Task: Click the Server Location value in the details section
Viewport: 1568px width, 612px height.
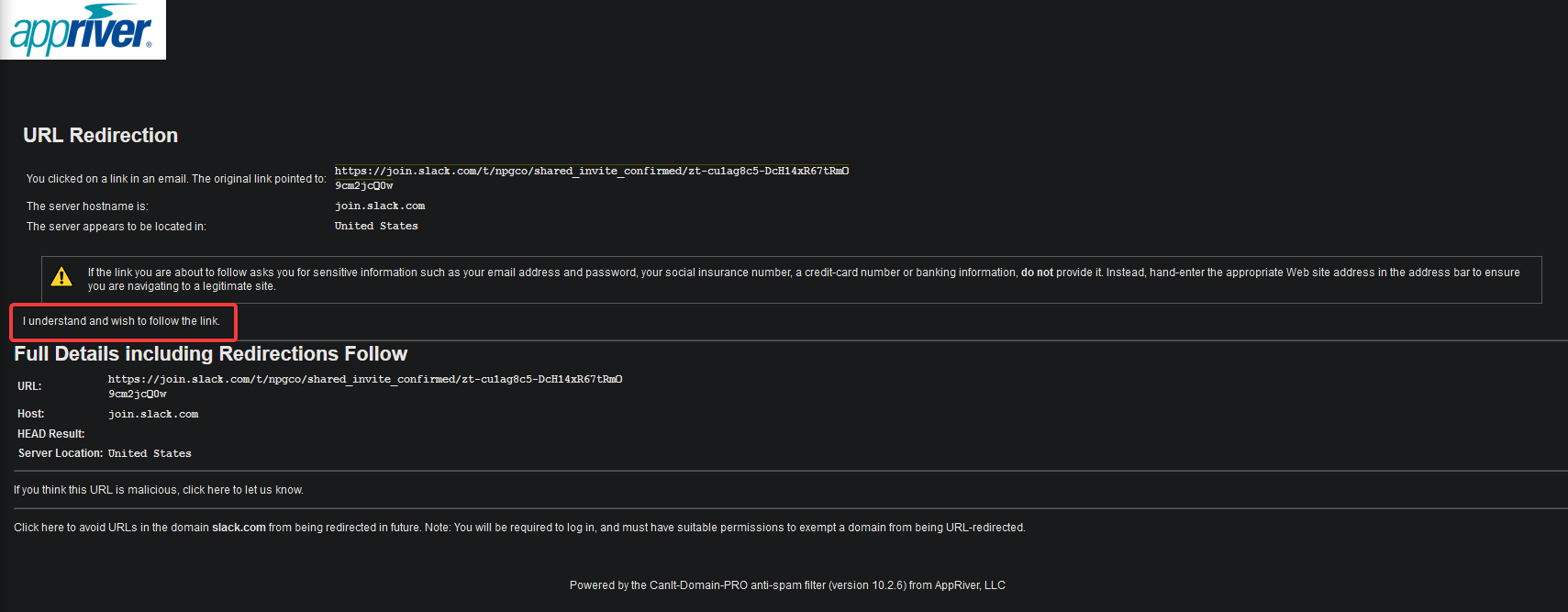Action: click(x=150, y=454)
